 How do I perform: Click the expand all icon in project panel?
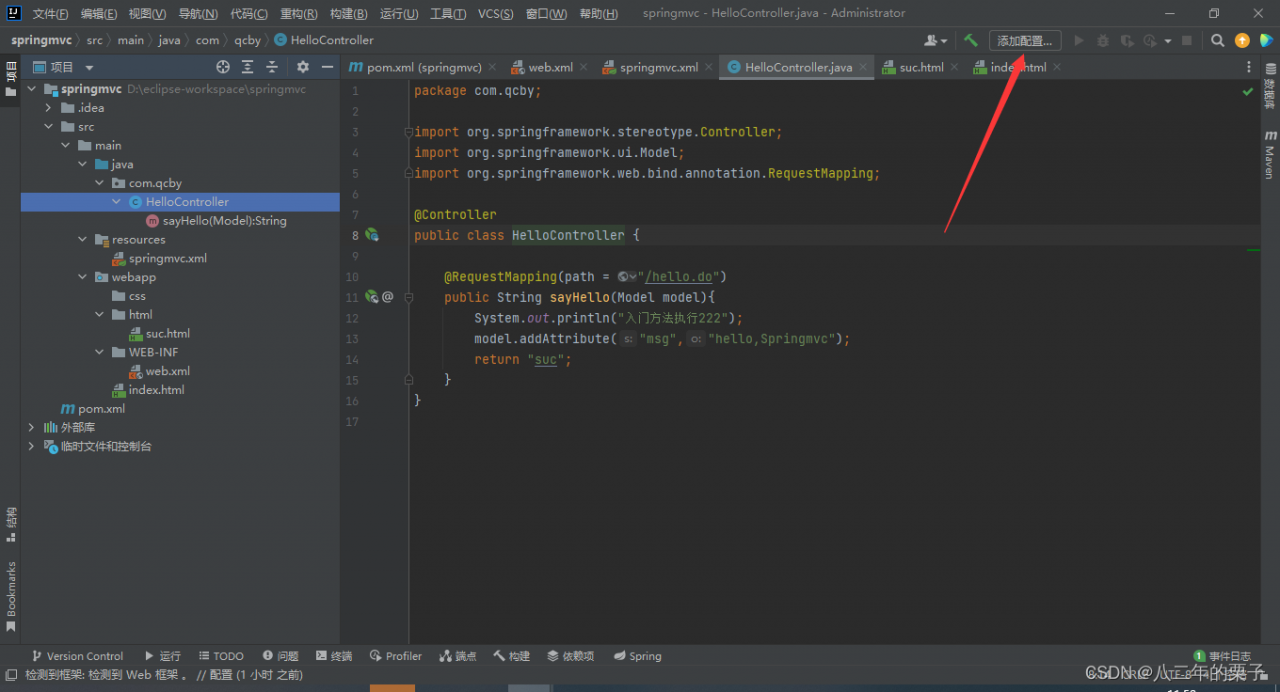click(x=247, y=67)
